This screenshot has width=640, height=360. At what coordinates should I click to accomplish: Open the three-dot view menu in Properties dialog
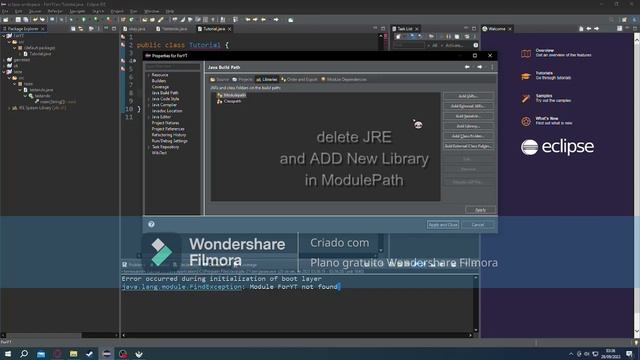tap(492, 67)
